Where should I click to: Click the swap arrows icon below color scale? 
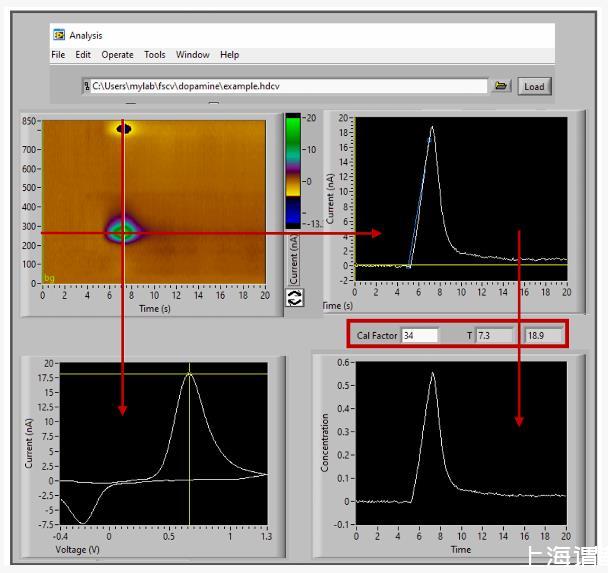295,298
